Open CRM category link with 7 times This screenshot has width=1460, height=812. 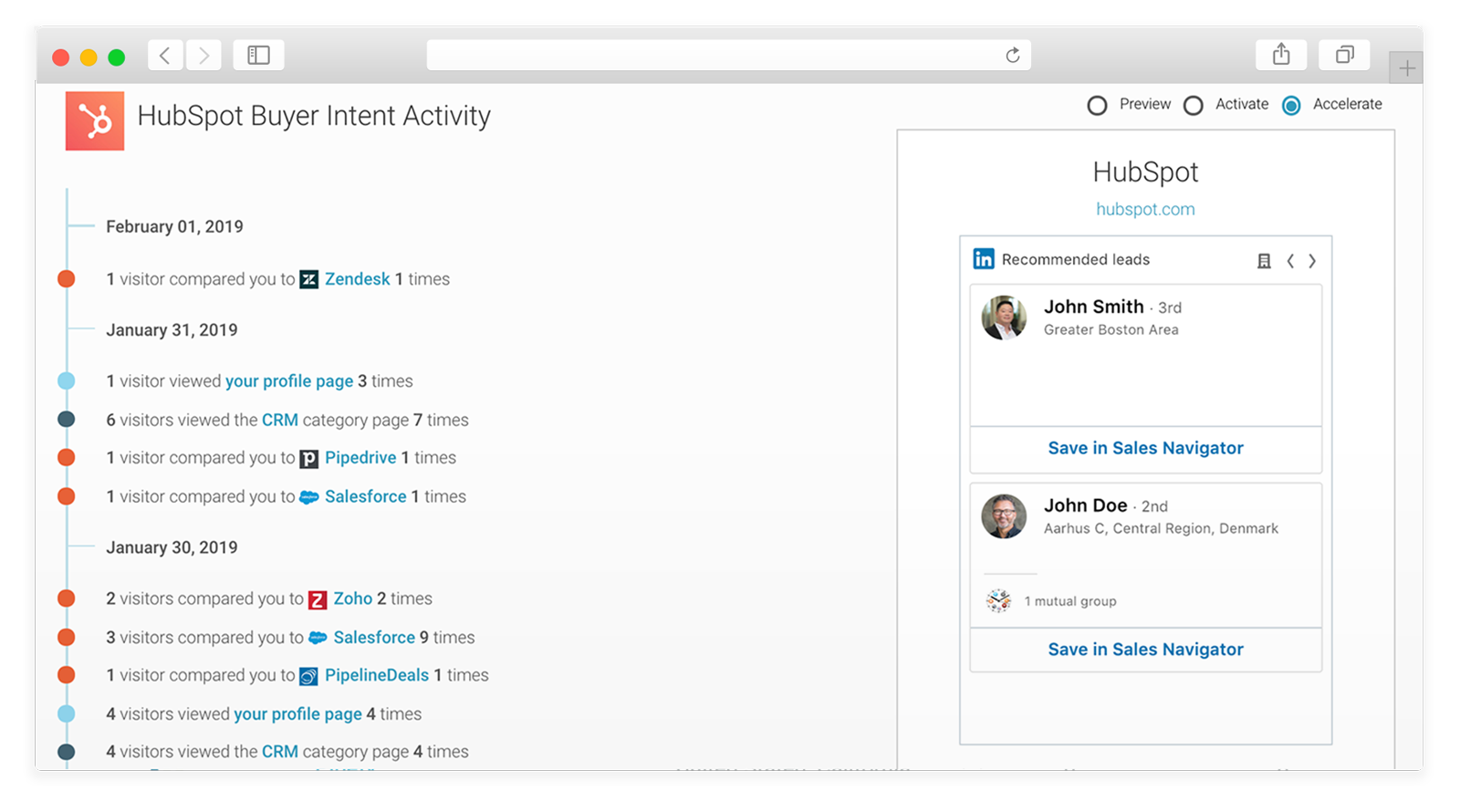(x=280, y=420)
